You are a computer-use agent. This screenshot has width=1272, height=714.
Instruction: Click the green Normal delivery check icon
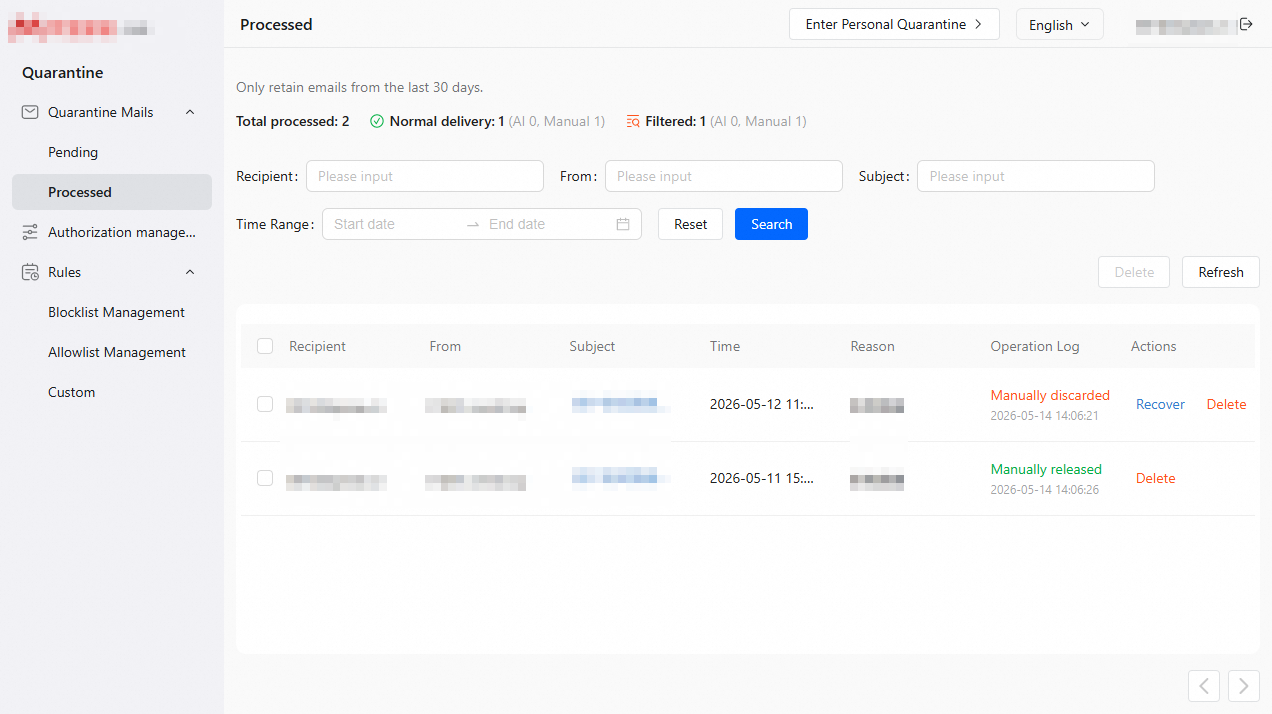[x=377, y=121]
